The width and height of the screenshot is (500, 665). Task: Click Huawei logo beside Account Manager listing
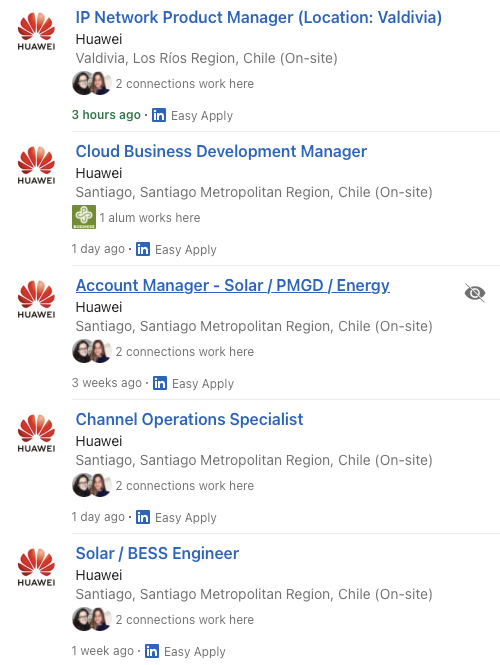(x=36, y=300)
